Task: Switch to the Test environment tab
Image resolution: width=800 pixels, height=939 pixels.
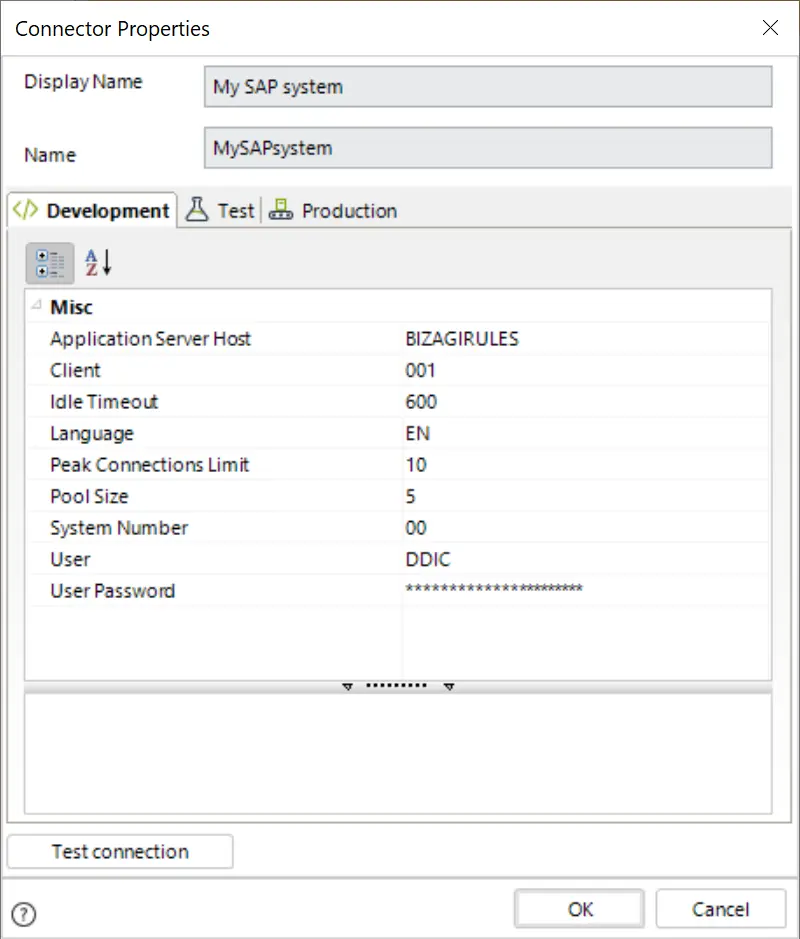Action: point(220,210)
